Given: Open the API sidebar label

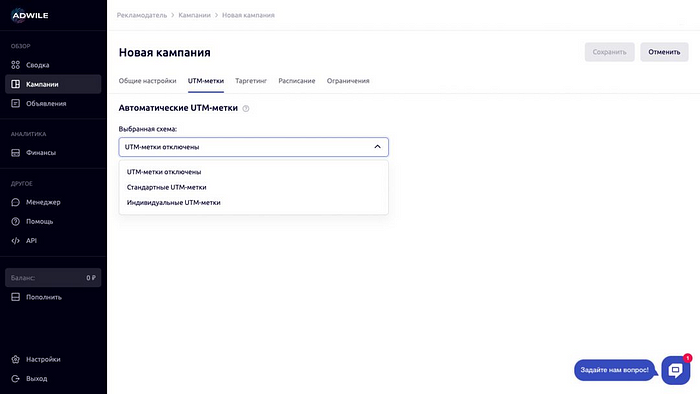Looking at the screenshot, I should tap(31, 241).
